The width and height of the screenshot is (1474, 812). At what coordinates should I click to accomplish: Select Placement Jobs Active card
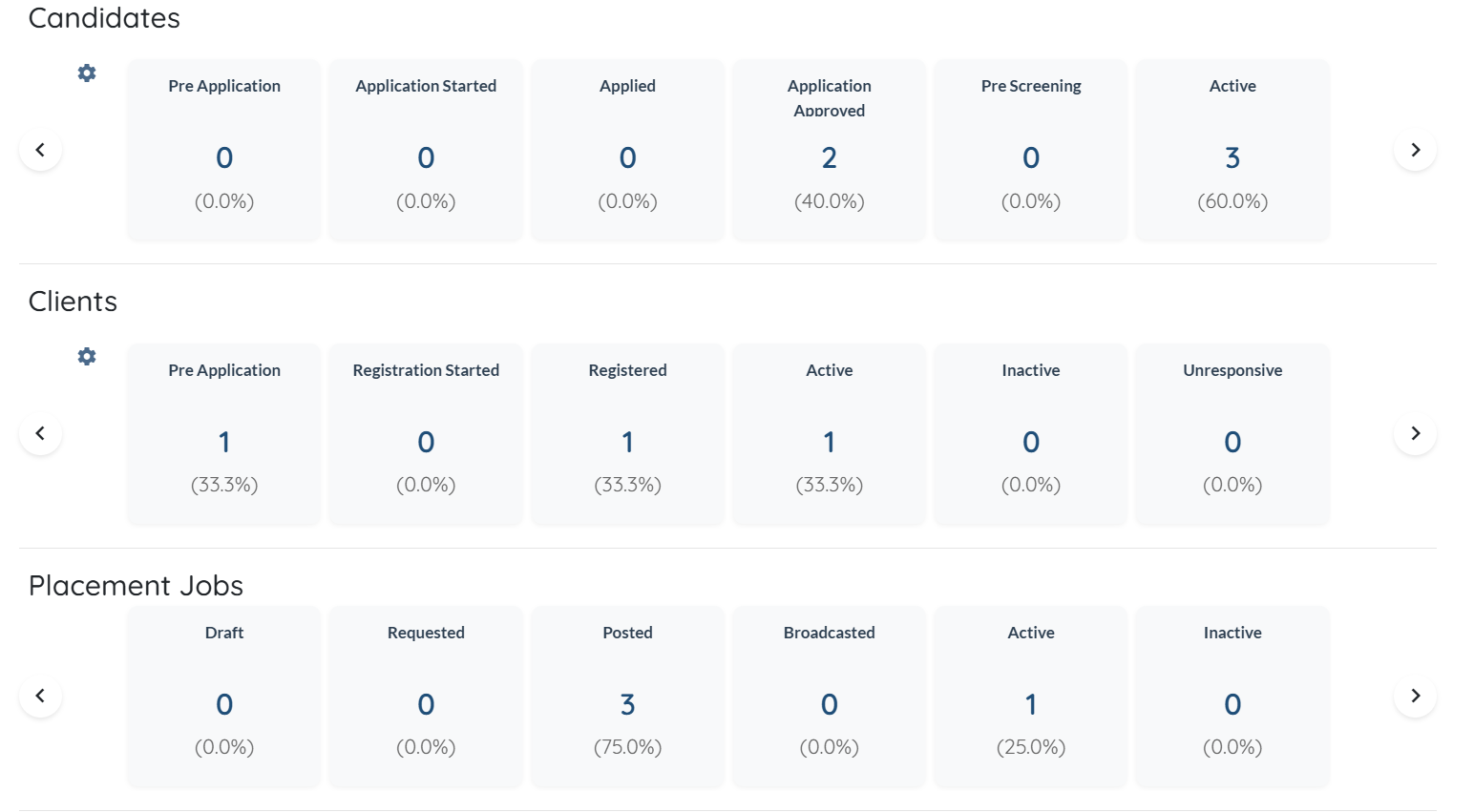click(x=1030, y=697)
